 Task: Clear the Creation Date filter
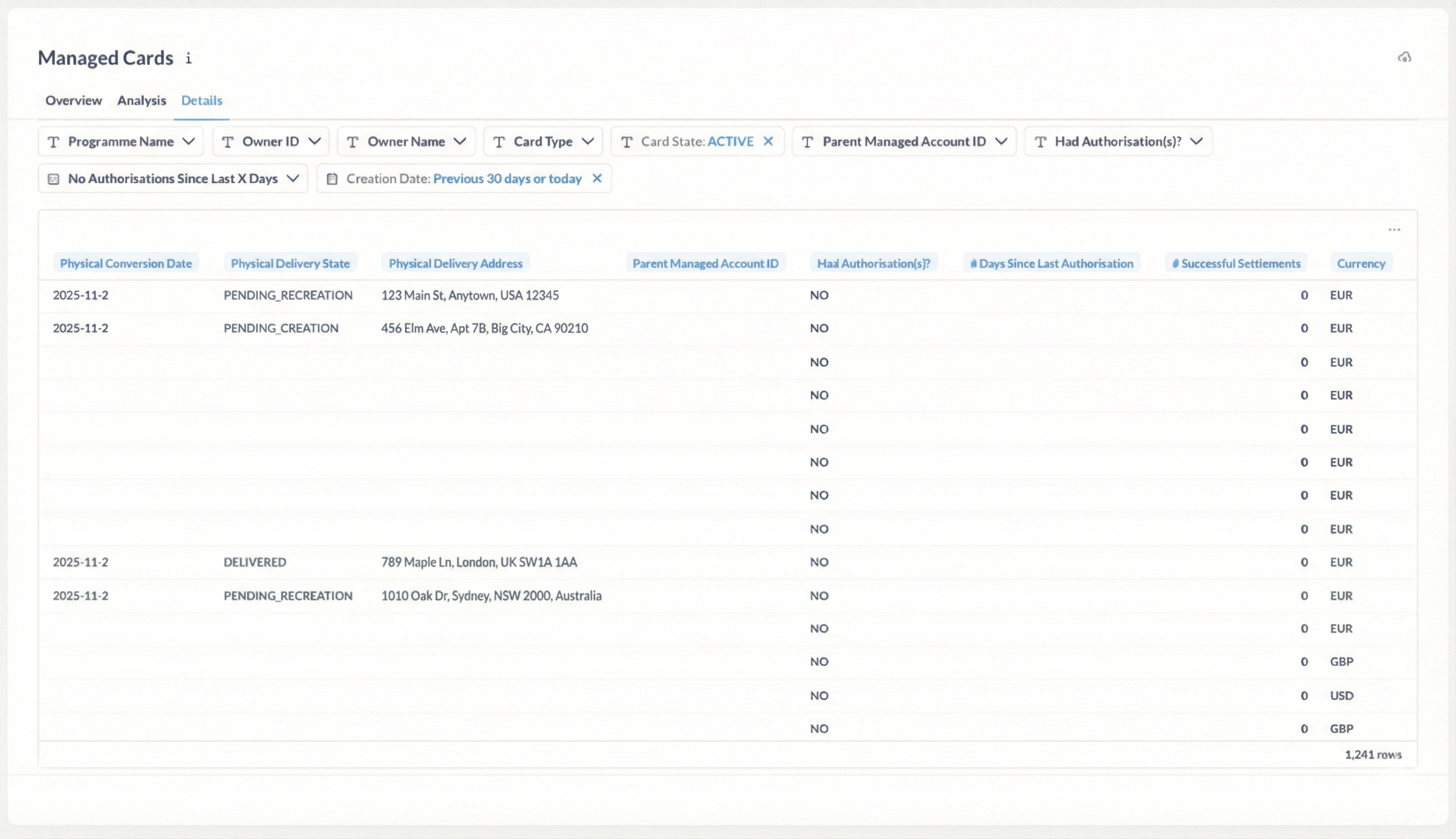[x=597, y=178]
